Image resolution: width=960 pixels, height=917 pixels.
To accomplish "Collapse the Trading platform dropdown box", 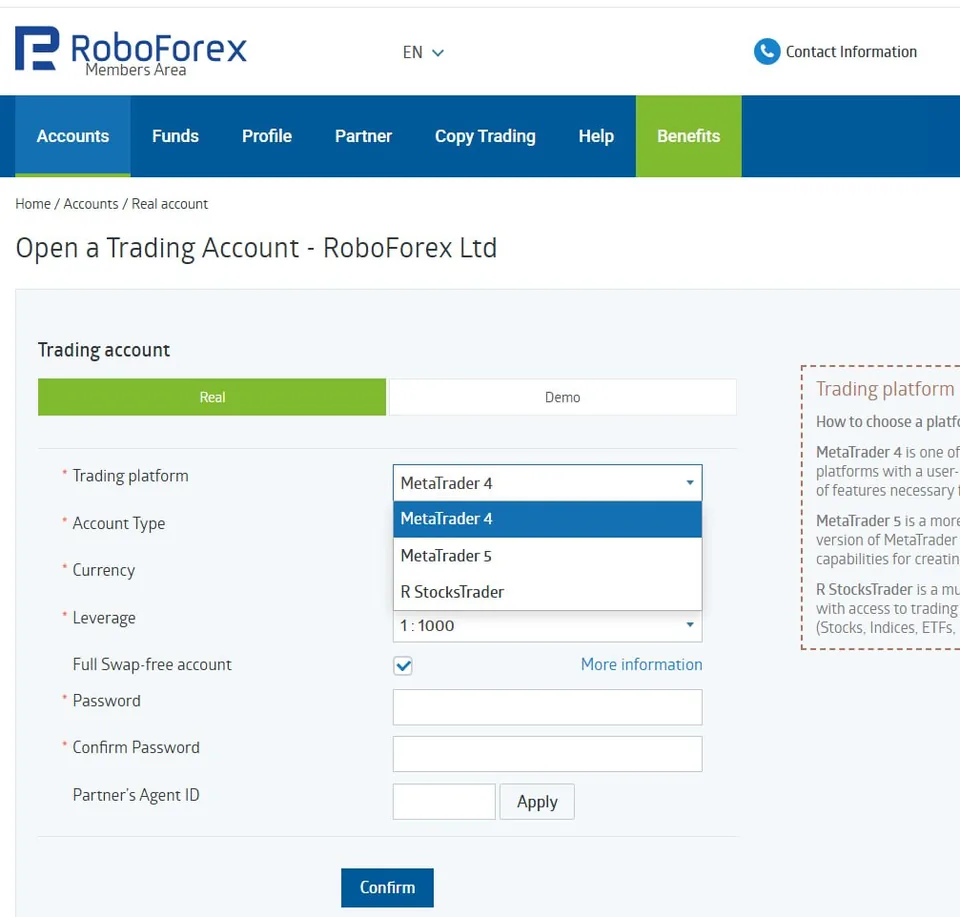I will (x=547, y=483).
